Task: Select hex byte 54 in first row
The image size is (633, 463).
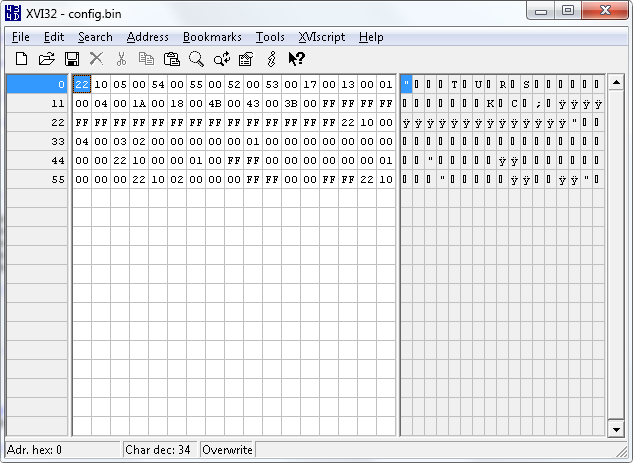Action: (x=158, y=84)
